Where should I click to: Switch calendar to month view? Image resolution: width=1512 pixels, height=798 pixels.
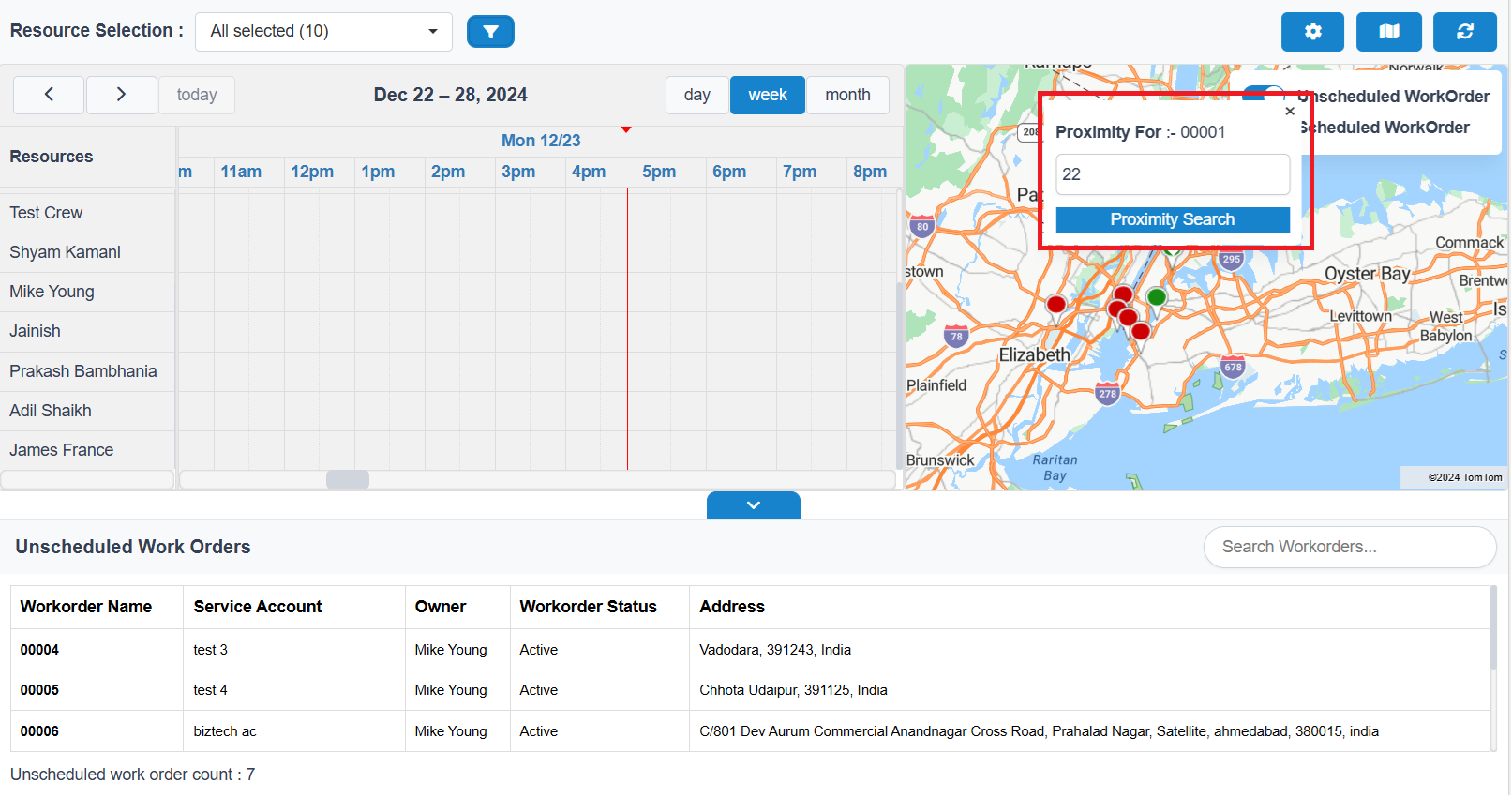(x=847, y=95)
